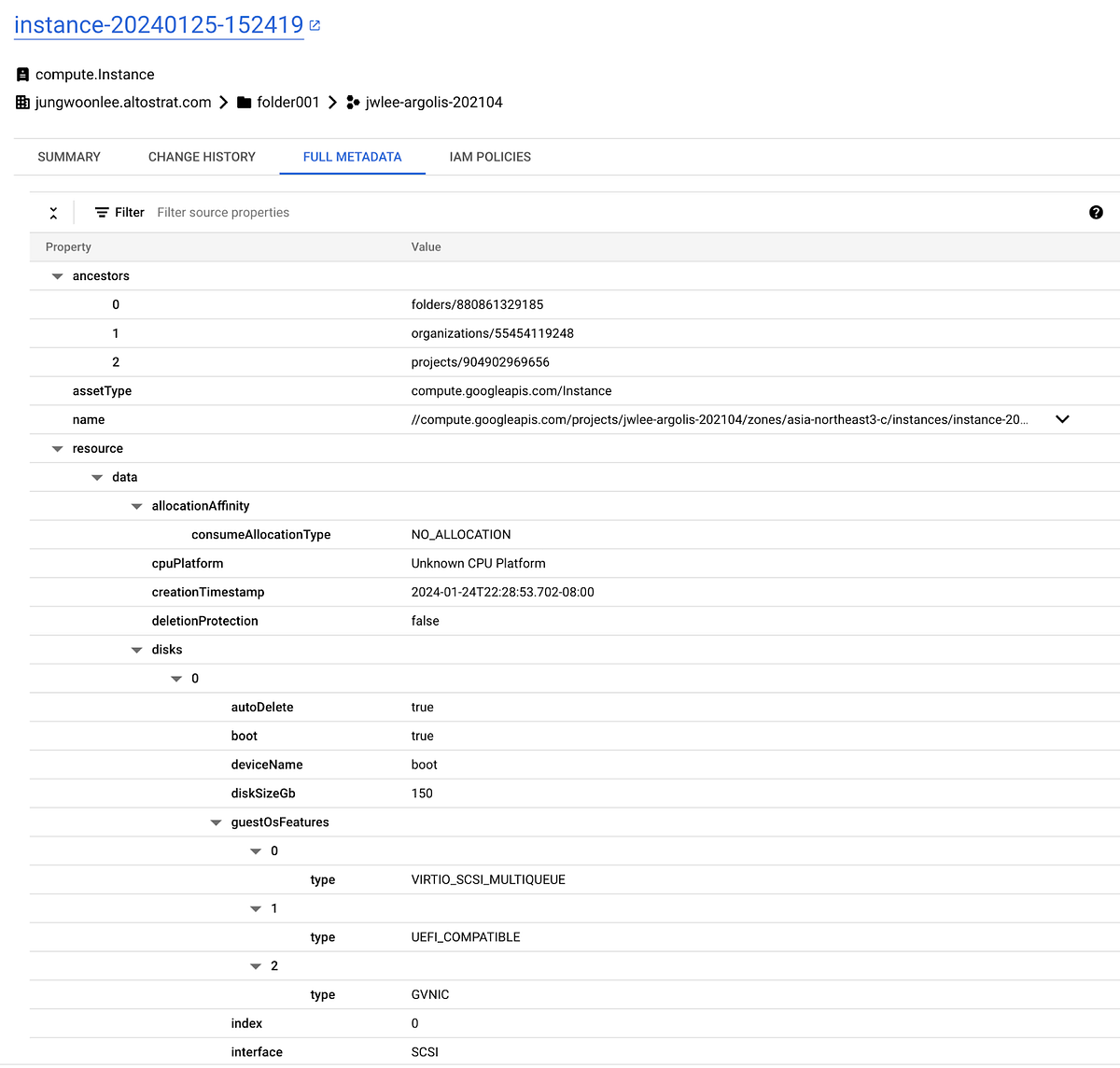Screen dimensions: 1120x1068
Task: Click the compute.Instance asset type icon
Action: pos(21,74)
